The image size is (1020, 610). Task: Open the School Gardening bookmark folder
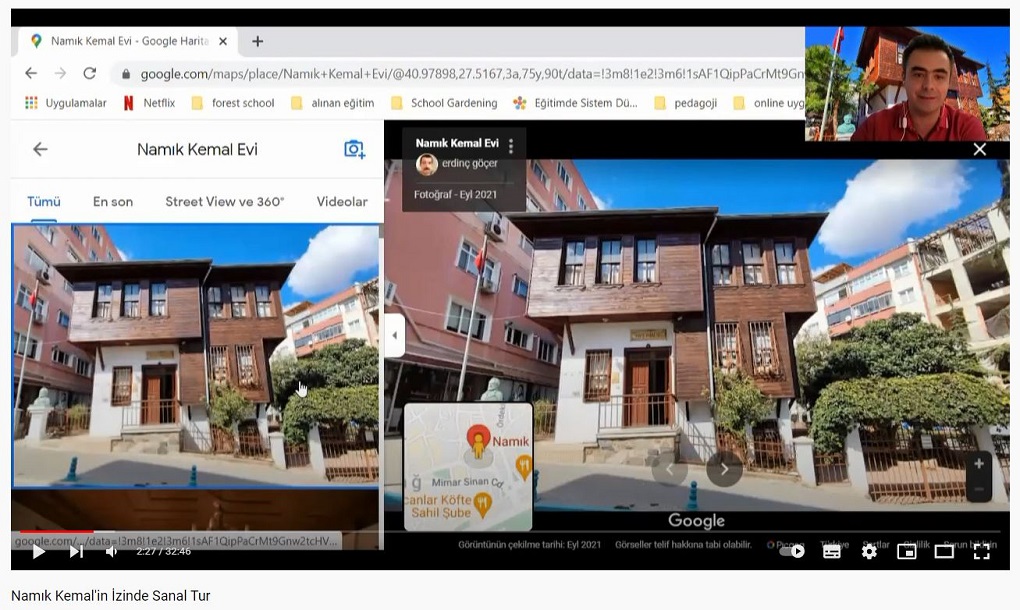click(444, 103)
